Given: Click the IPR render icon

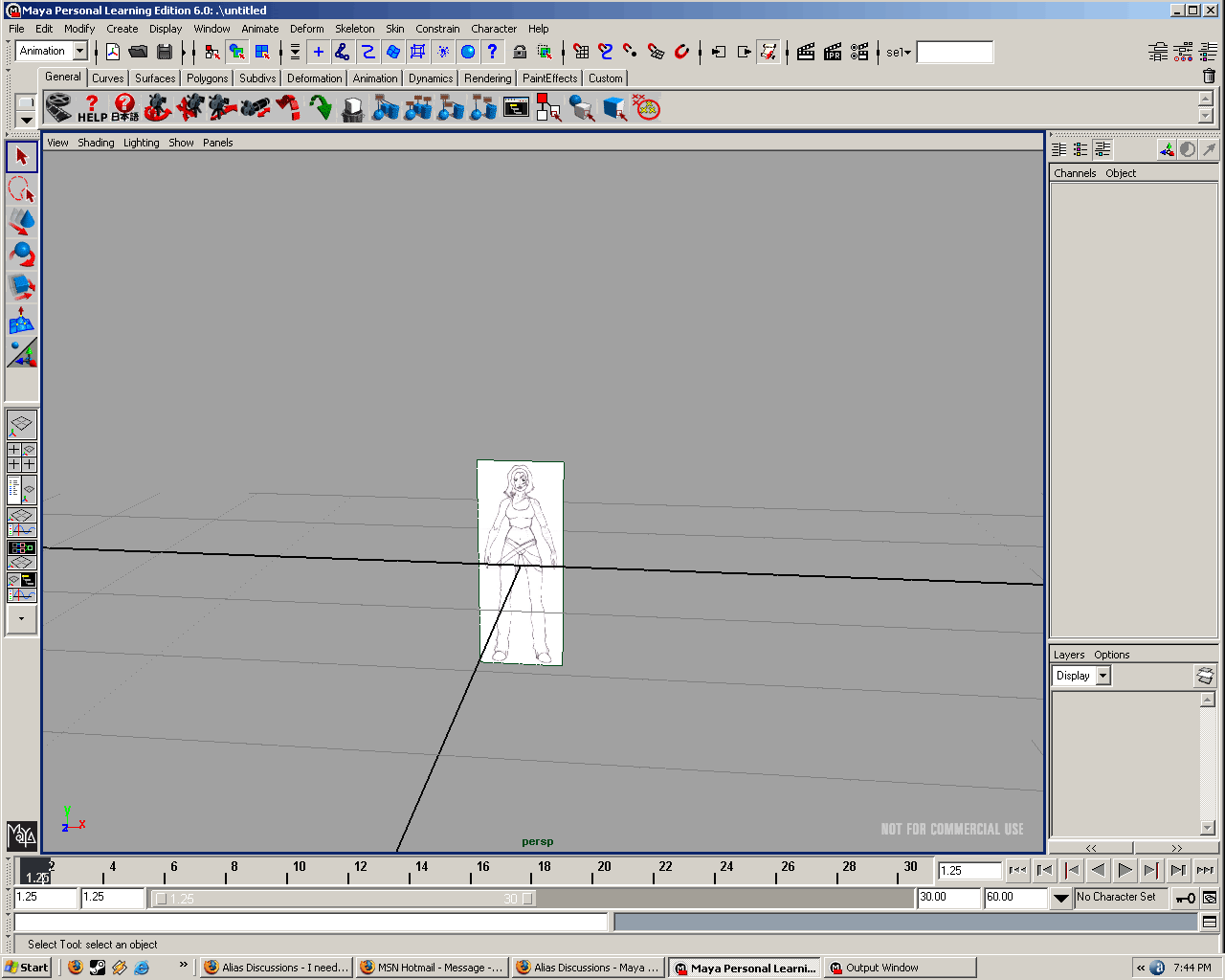Looking at the screenshot, I should click(x=833, y=52).
